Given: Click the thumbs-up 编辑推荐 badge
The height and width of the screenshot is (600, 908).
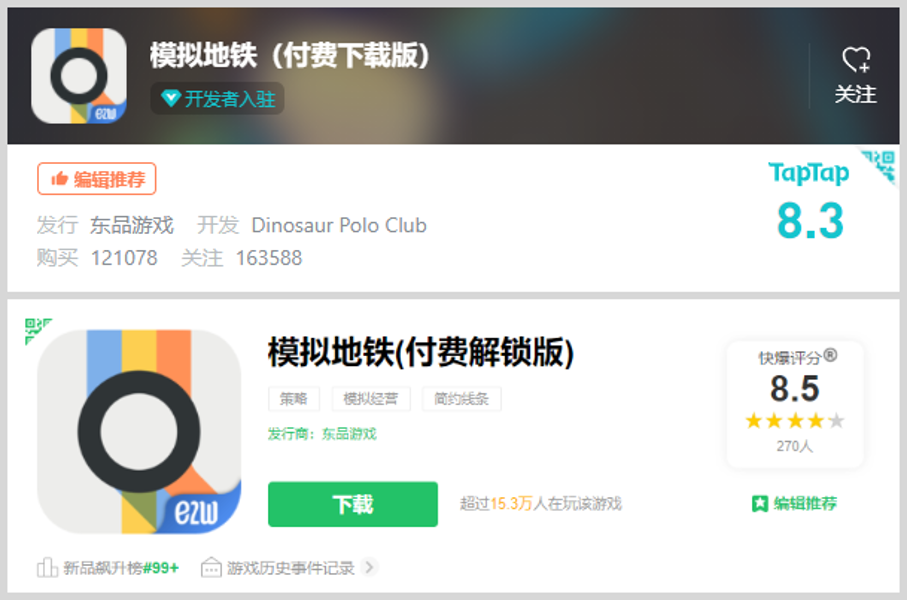Looking at the screenshot, I should point(97,179).
